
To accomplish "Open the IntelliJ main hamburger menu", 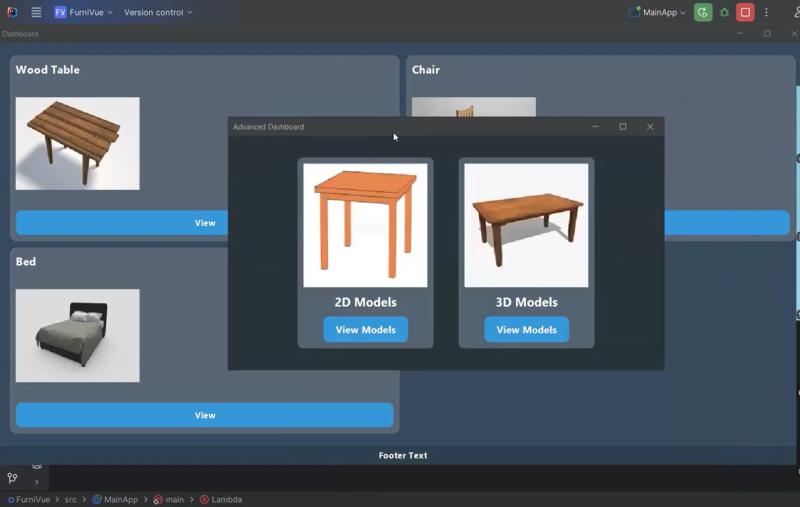I will 36,13.
